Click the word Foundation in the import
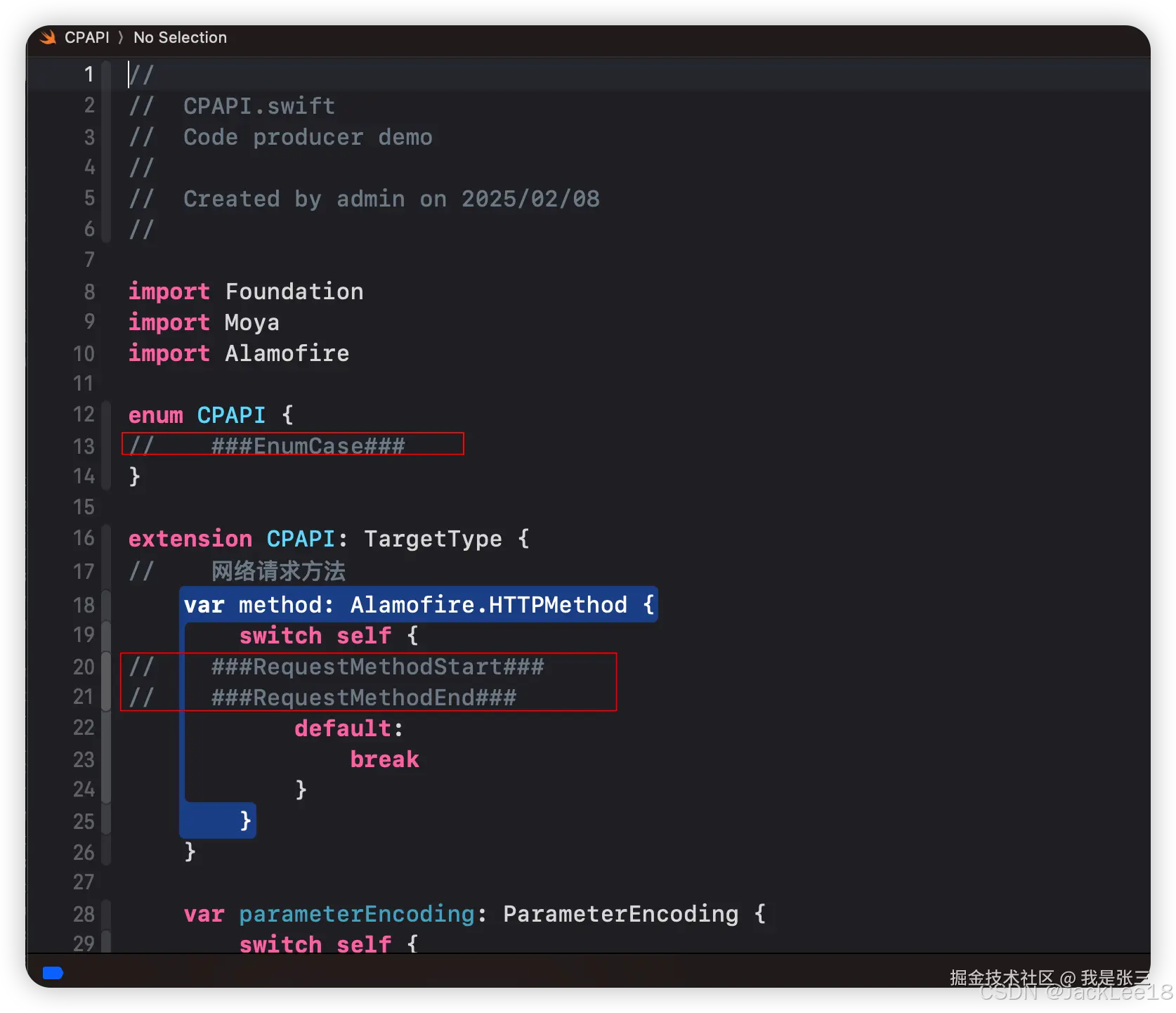The image size is (1176, 1013). (294, 292)
